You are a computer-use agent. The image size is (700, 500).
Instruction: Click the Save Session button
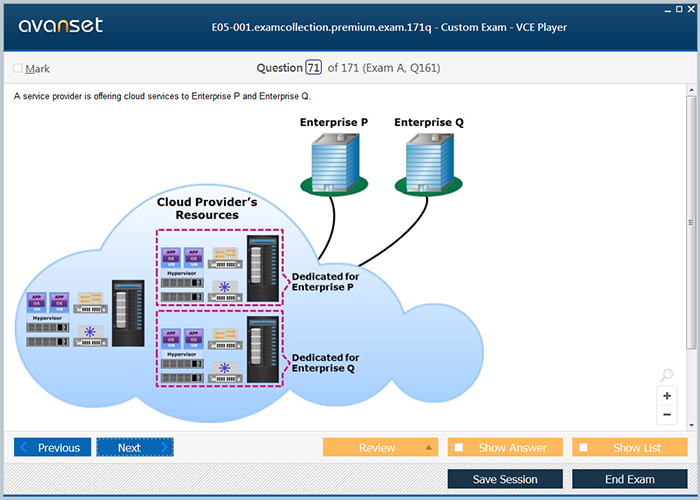coord(505,479)
